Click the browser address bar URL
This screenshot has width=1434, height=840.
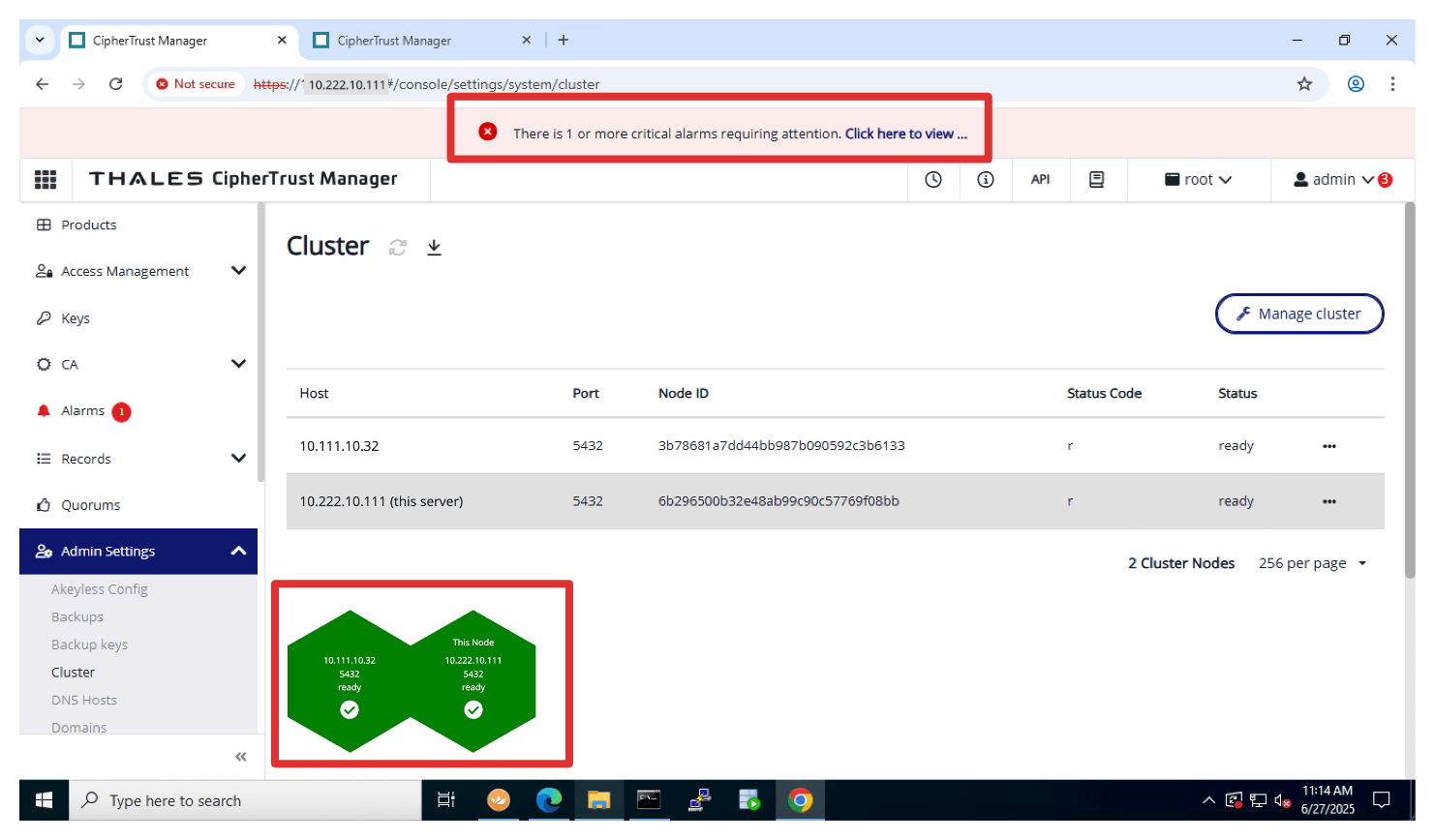tap(427, 84)
